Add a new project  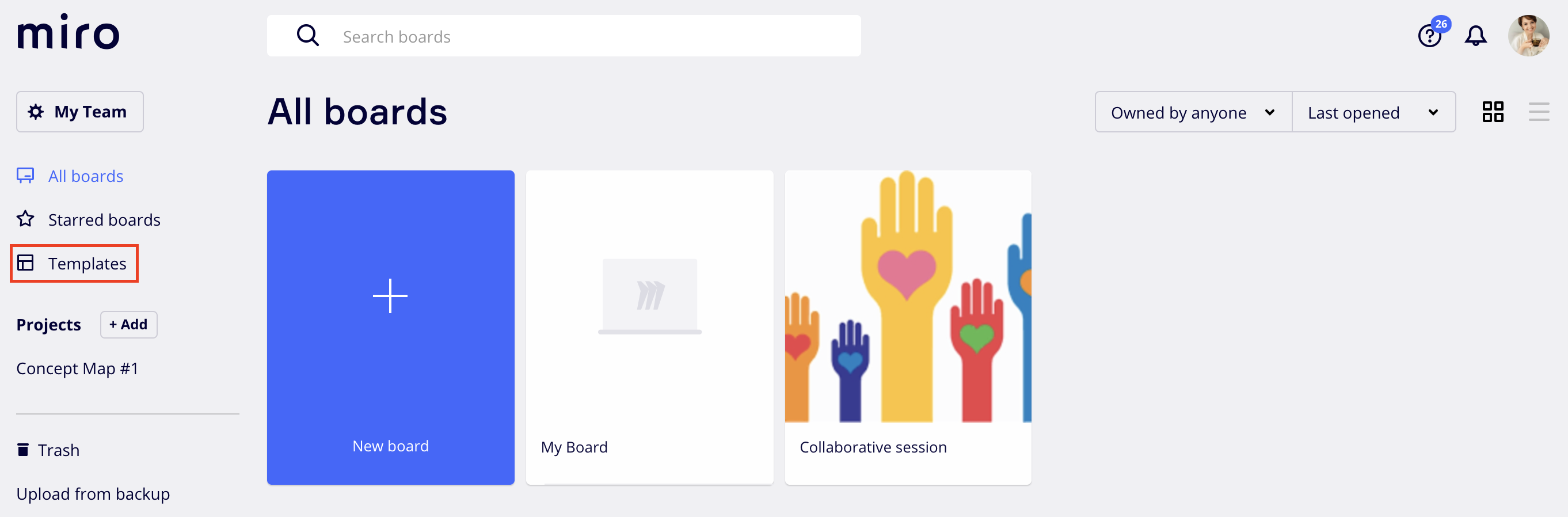coord(128,325)
